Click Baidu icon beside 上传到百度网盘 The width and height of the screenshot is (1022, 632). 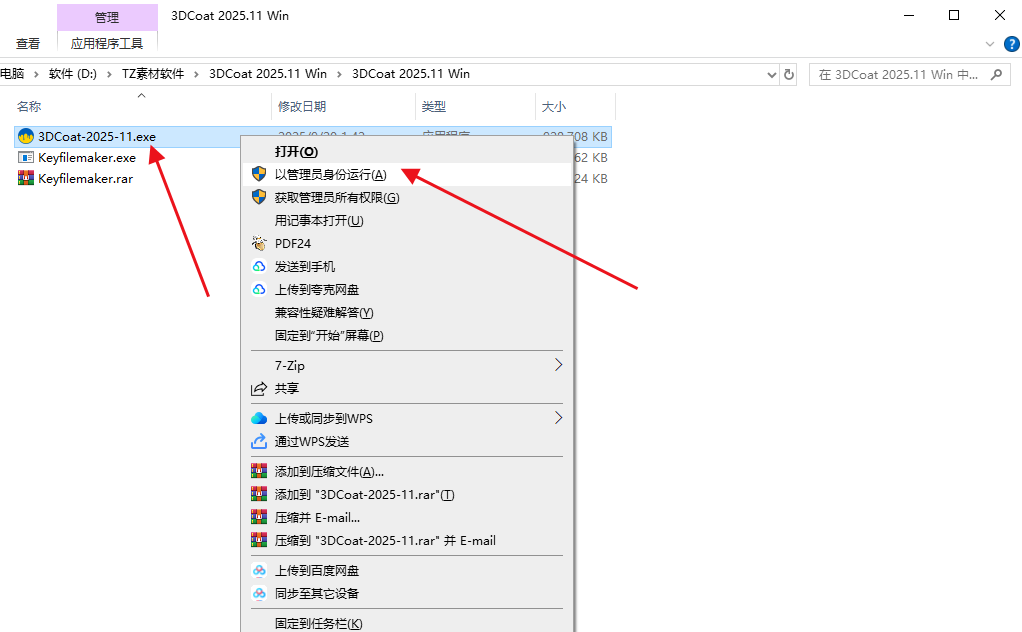tap(259, 570)
